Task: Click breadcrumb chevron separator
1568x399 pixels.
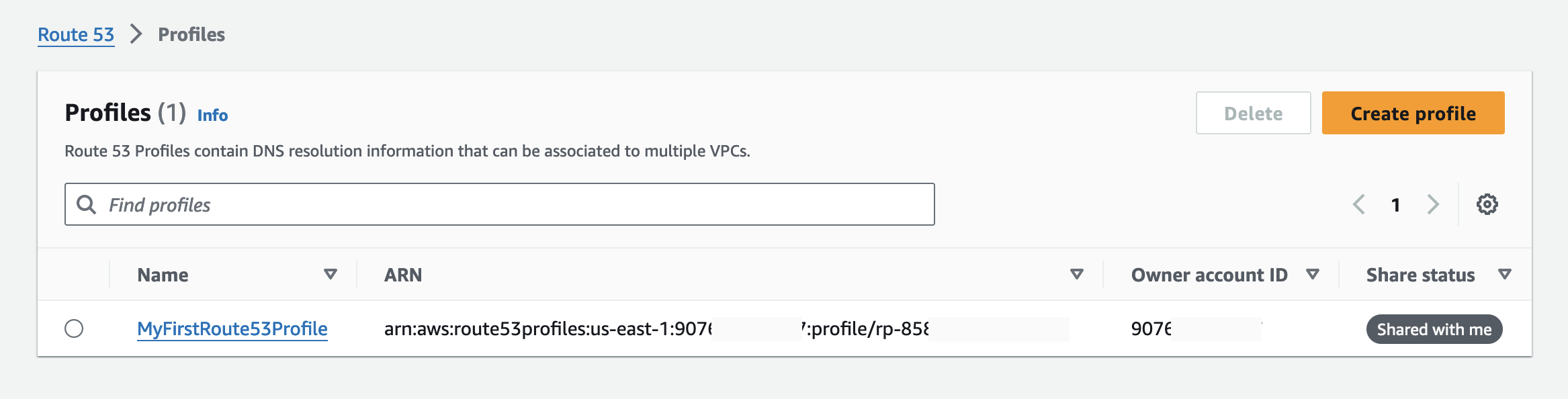Action: click(x=136, y=34)
